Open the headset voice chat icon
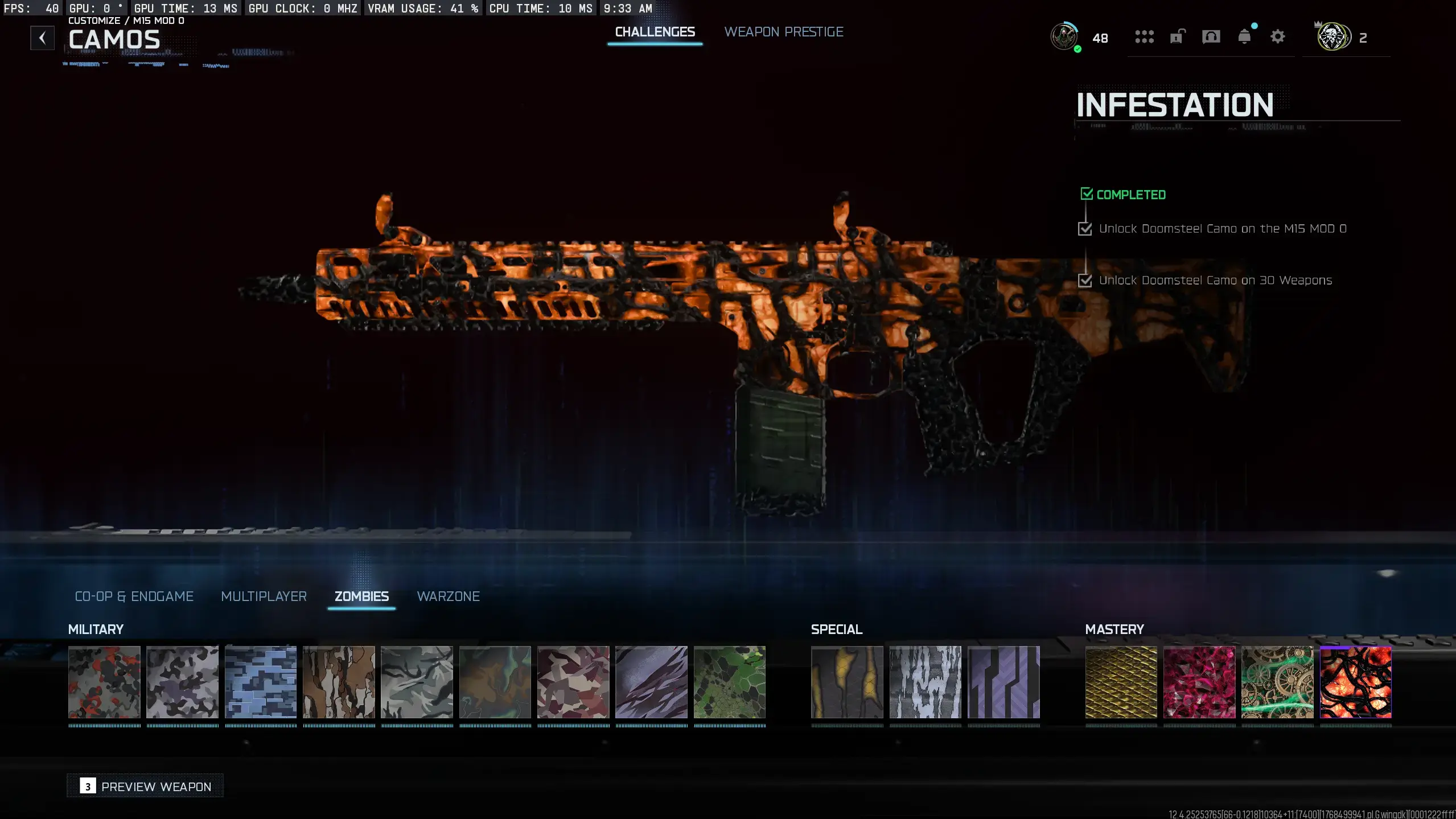This screenshot has width=1456, height=819. (x=1211, y=37)
